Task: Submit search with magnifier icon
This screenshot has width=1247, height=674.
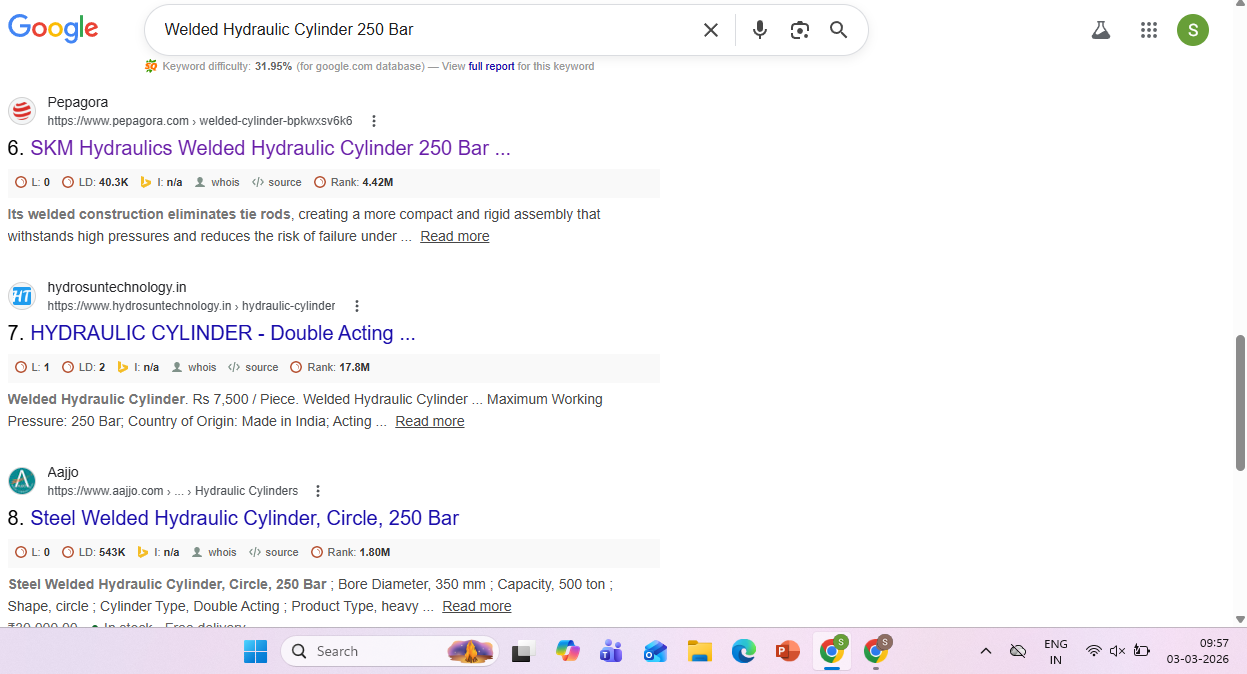Action: pos(839,30)
